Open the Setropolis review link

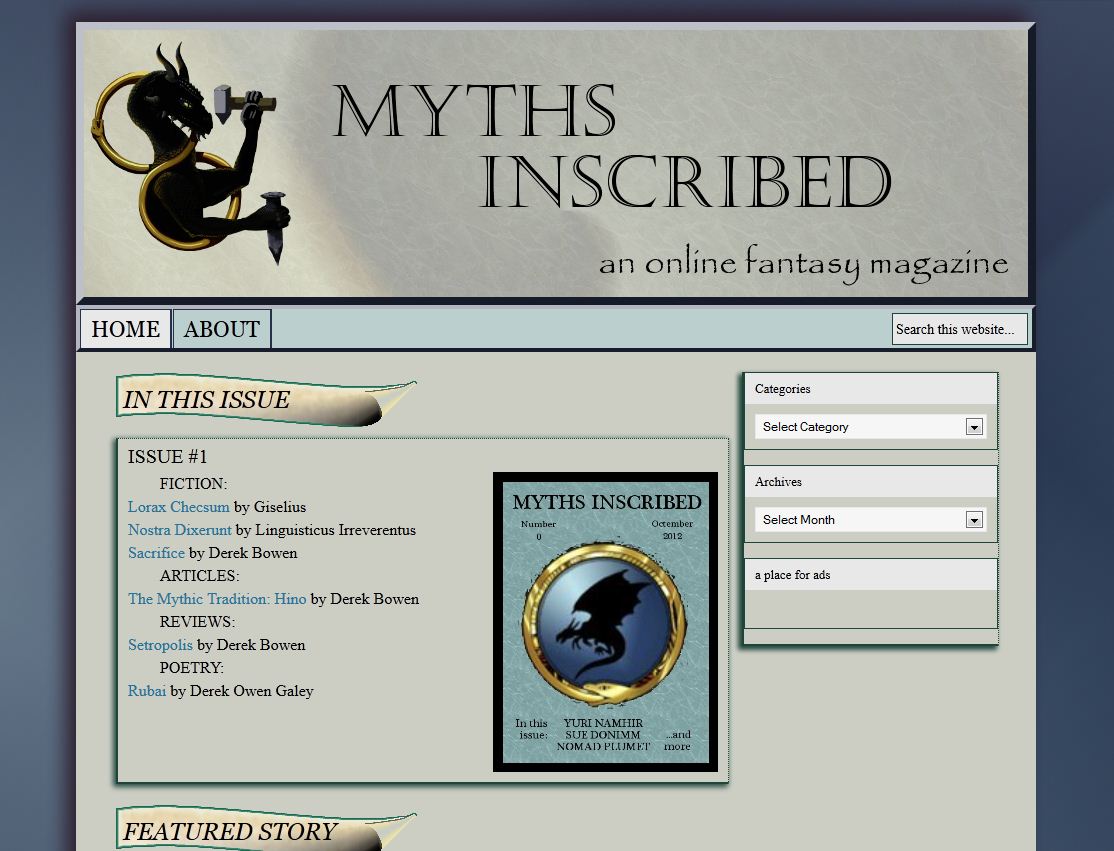(x=160, y=645)
